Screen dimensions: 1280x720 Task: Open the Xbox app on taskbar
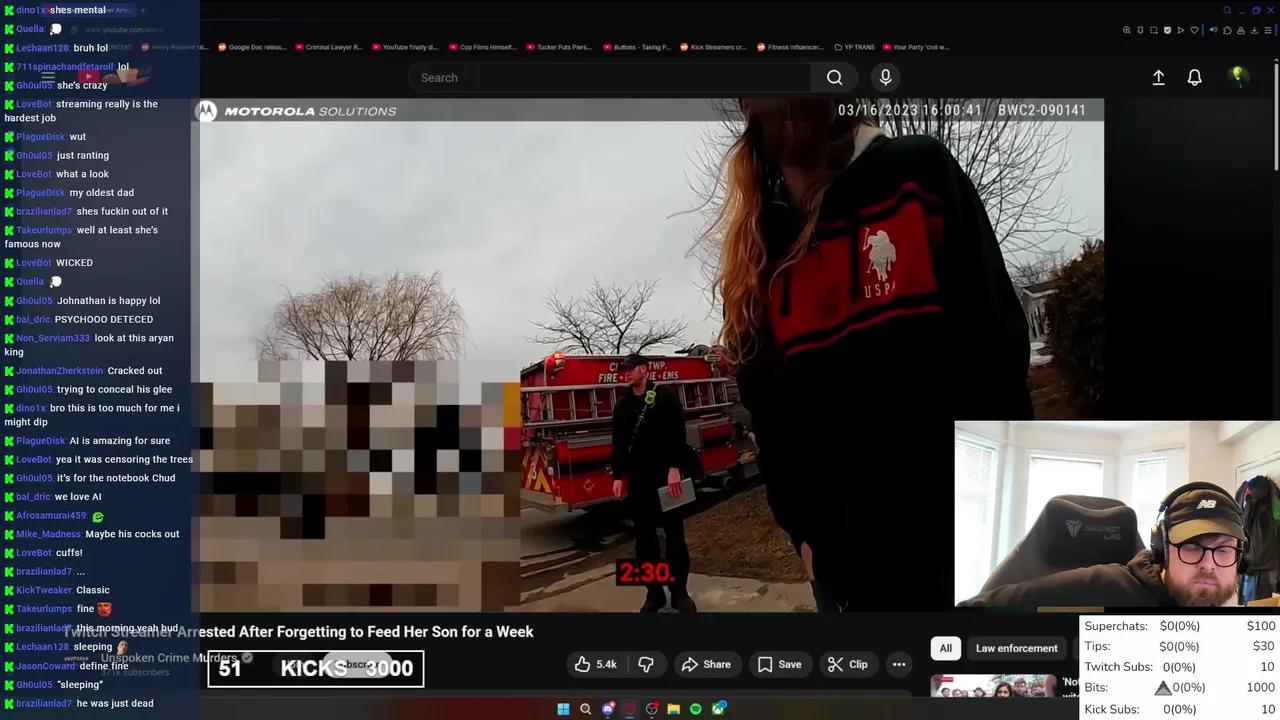point(718,709)
